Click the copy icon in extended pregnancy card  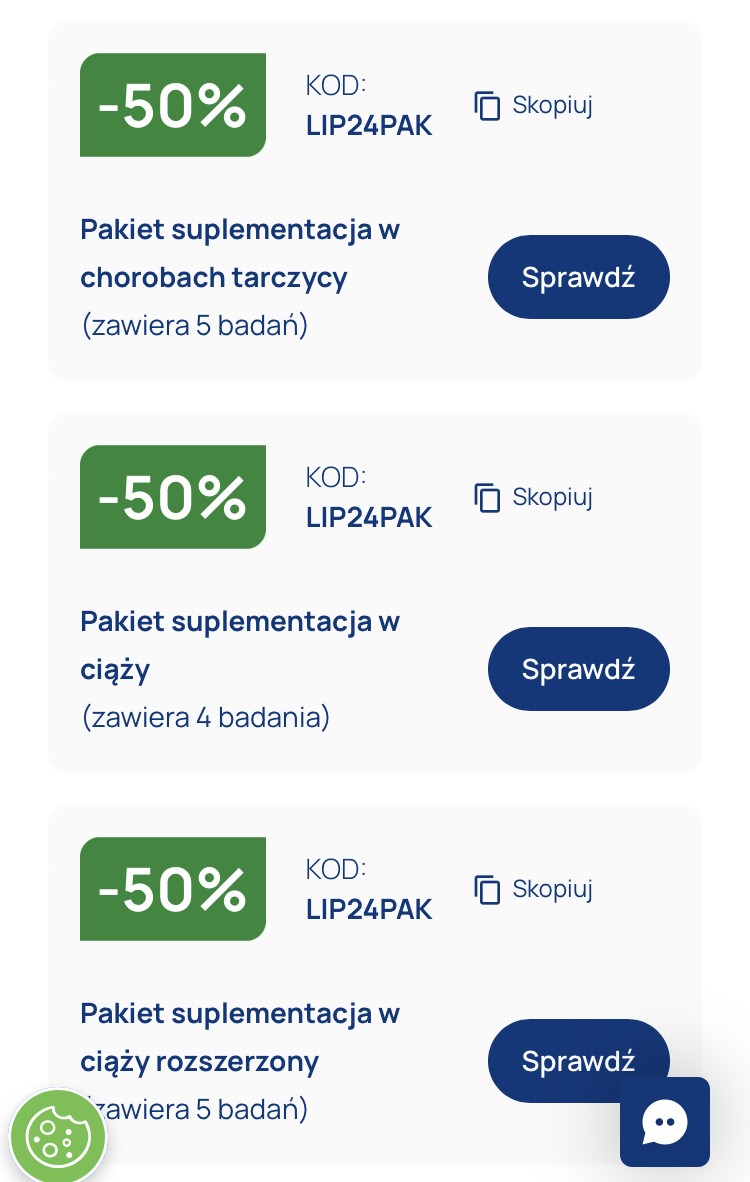point(487,890)
